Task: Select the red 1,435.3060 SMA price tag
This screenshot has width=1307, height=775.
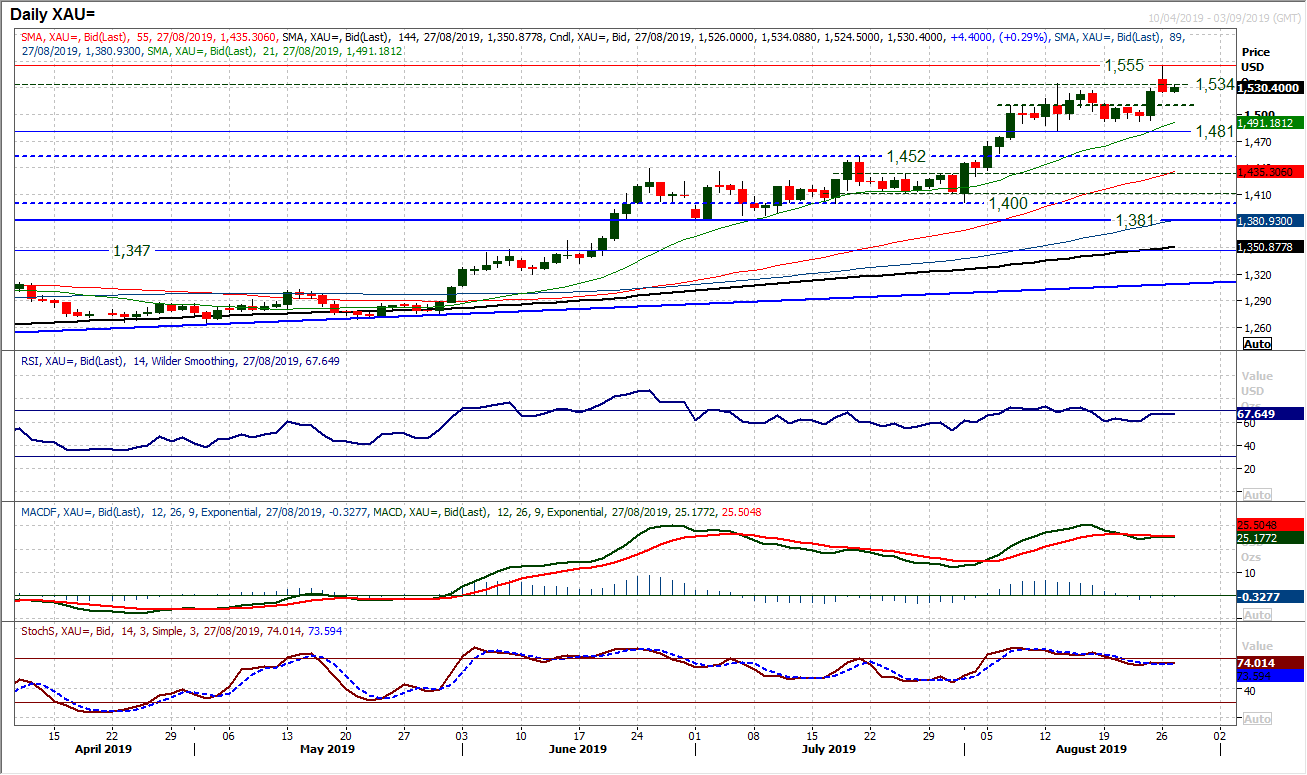Action: 1270,172
